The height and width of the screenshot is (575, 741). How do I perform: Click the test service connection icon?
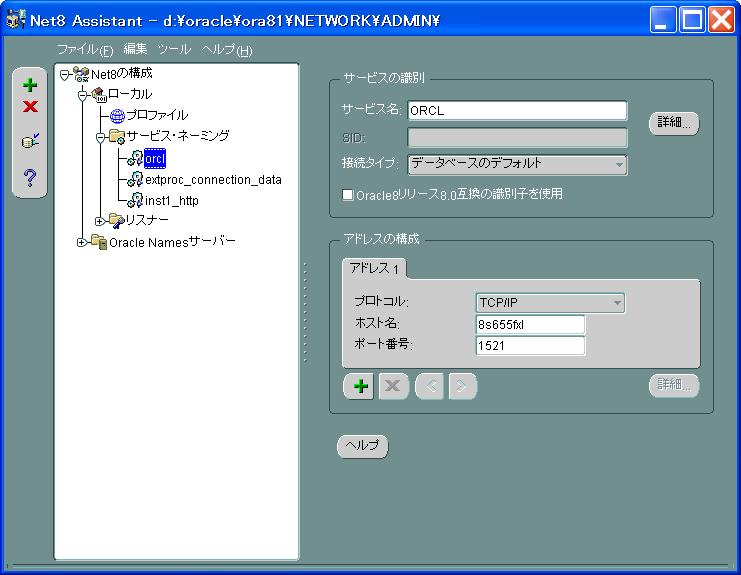(30, 141)
